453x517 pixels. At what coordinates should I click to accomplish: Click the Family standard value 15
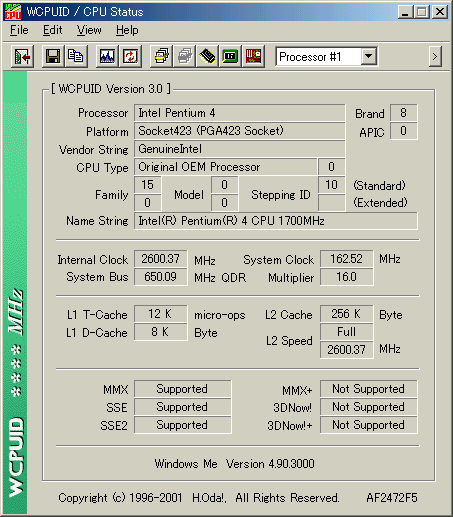coord(148,185)
